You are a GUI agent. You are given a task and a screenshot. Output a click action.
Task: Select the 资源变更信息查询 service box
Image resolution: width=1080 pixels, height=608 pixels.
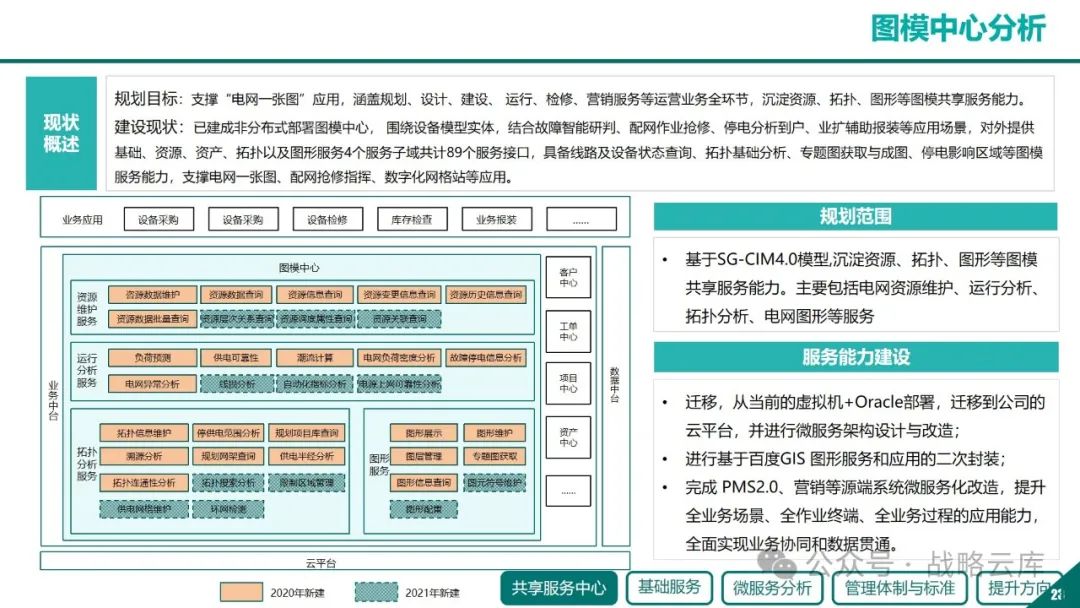click(x=399, y=295)
